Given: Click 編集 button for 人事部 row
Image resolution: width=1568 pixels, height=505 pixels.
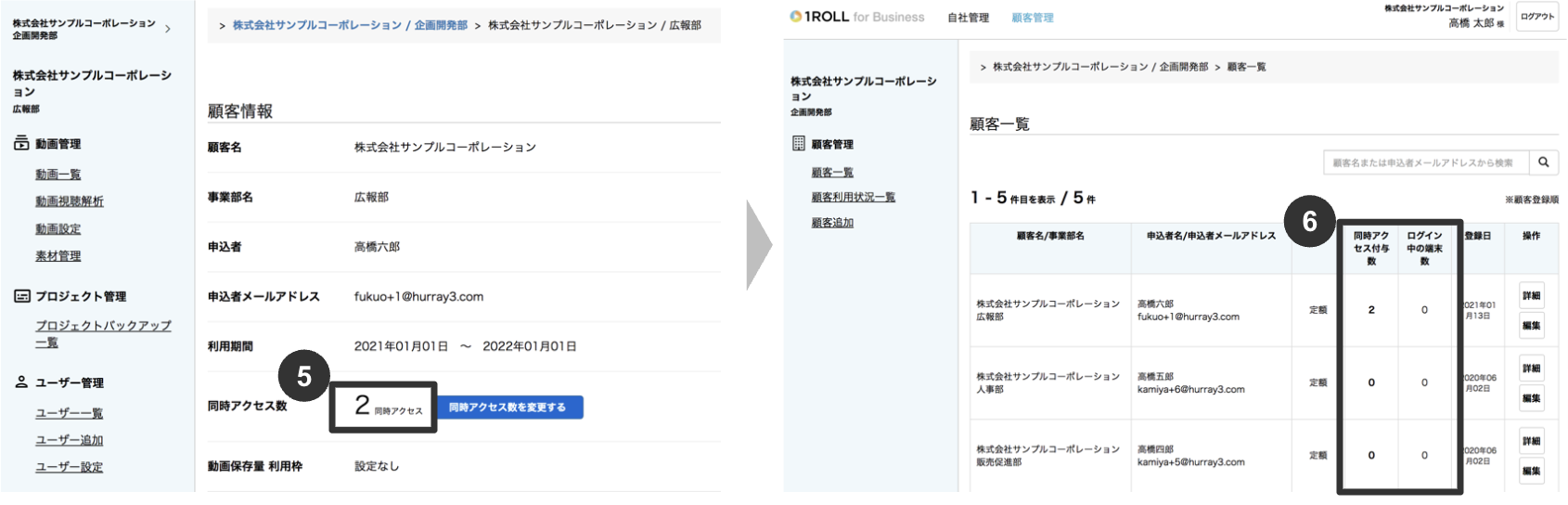Looking at the screenshot, I should 1531,397.
